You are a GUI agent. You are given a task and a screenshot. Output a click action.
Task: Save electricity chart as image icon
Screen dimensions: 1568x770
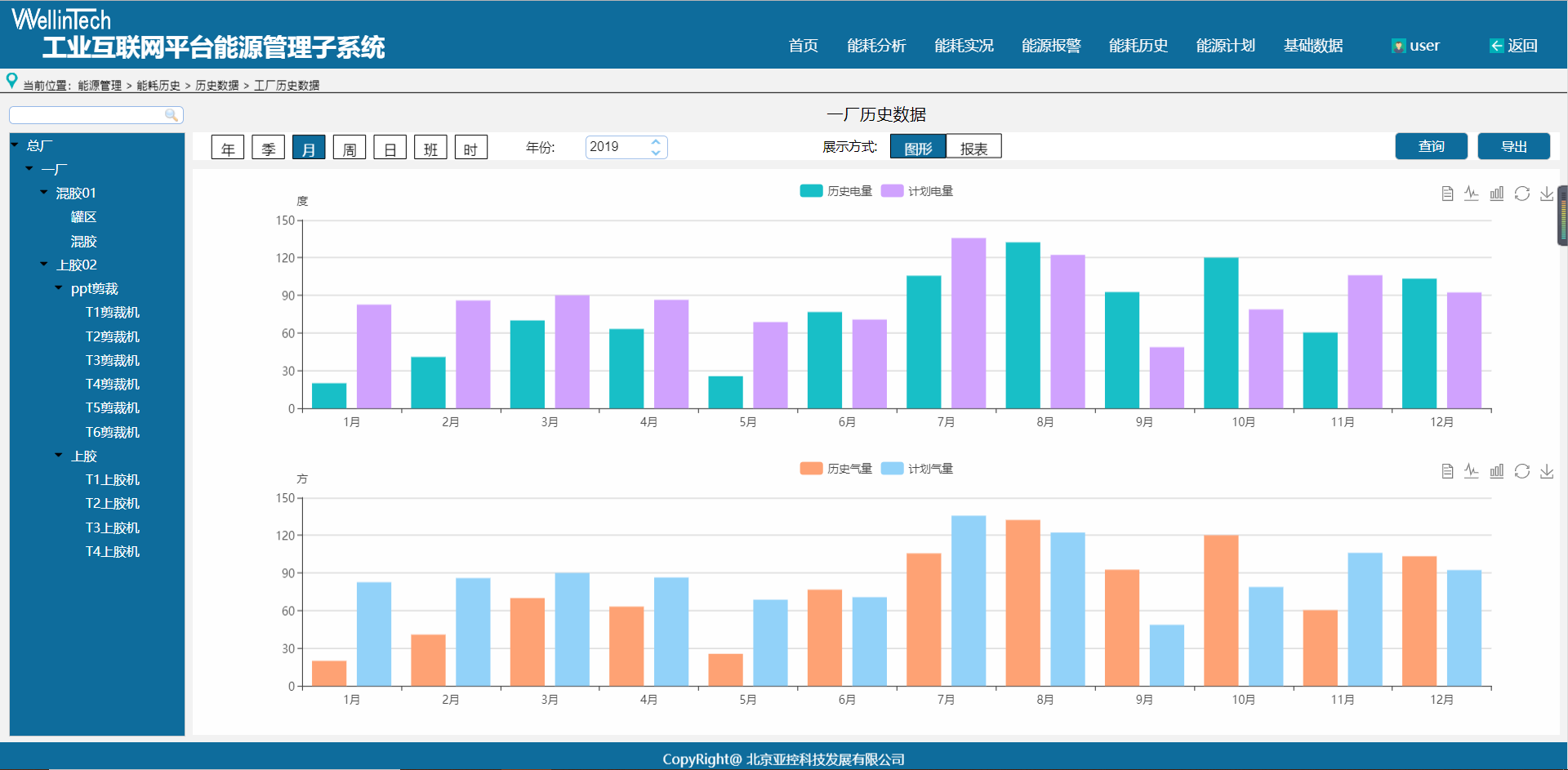point(1547,194)
